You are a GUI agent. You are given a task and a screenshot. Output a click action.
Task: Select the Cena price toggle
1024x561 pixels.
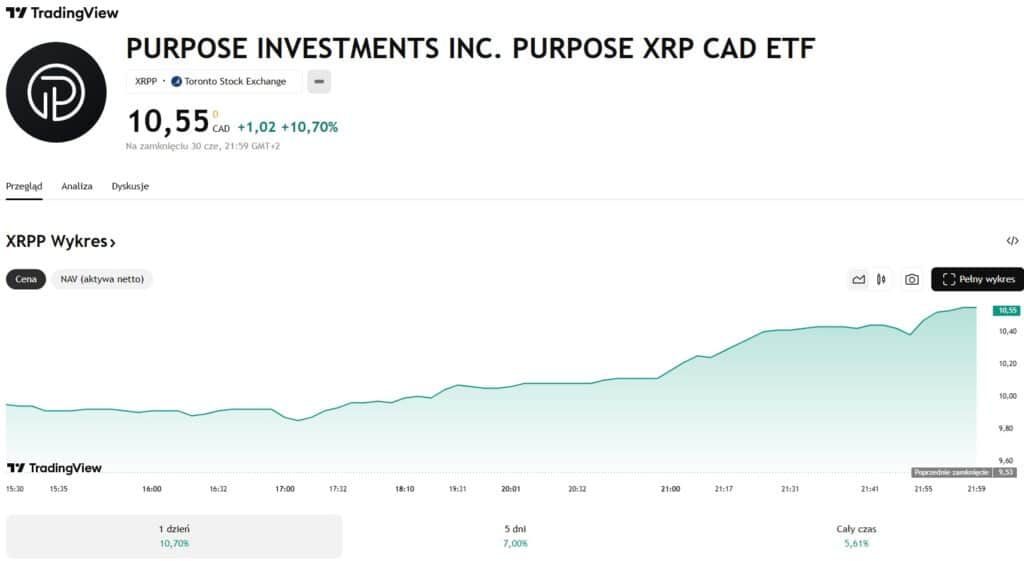point(26,279)
